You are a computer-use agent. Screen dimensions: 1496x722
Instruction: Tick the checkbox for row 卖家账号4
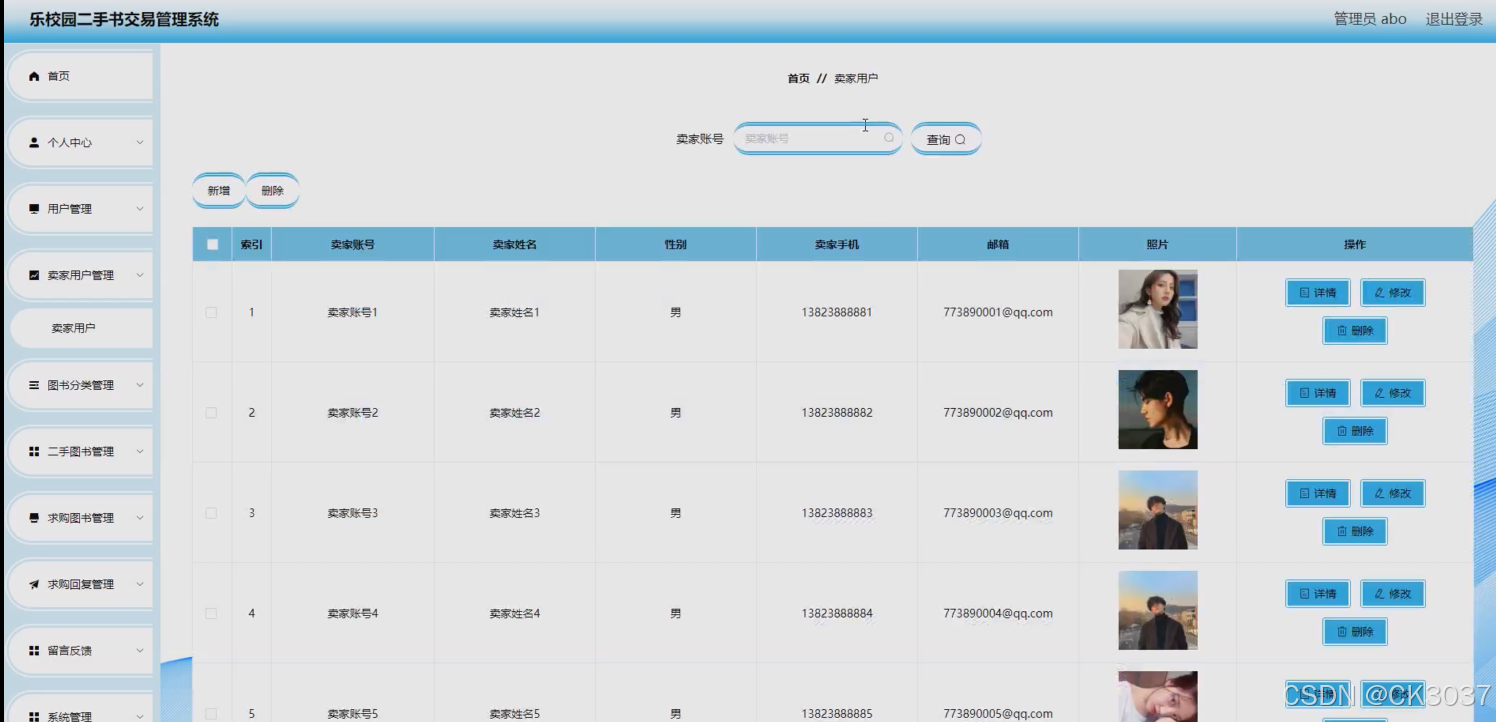coord(211,613)
